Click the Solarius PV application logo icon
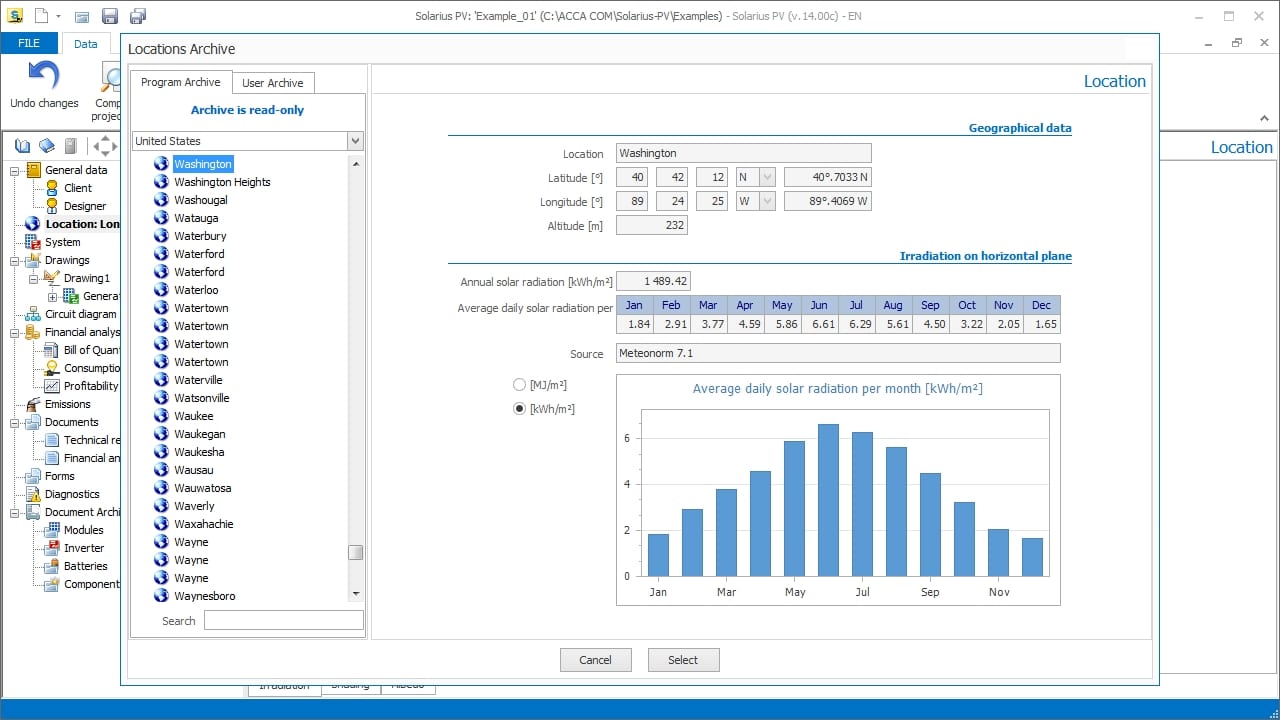 [15, 16]
